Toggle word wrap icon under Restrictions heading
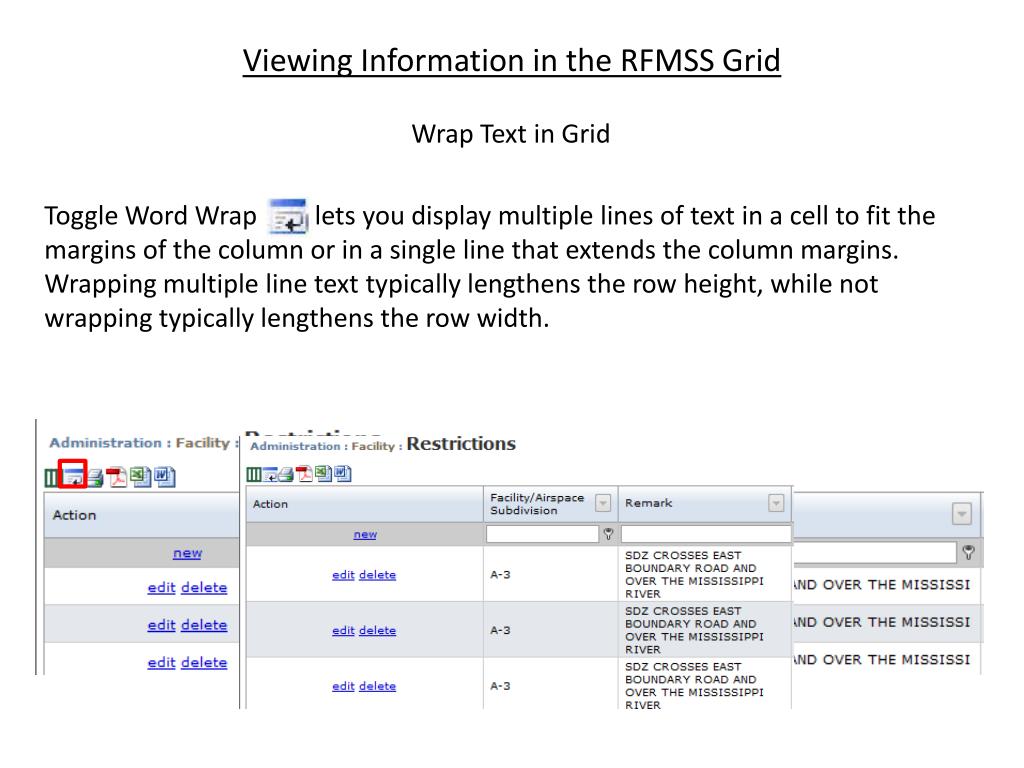1024x768 pixels. click(x=270, y=474)
